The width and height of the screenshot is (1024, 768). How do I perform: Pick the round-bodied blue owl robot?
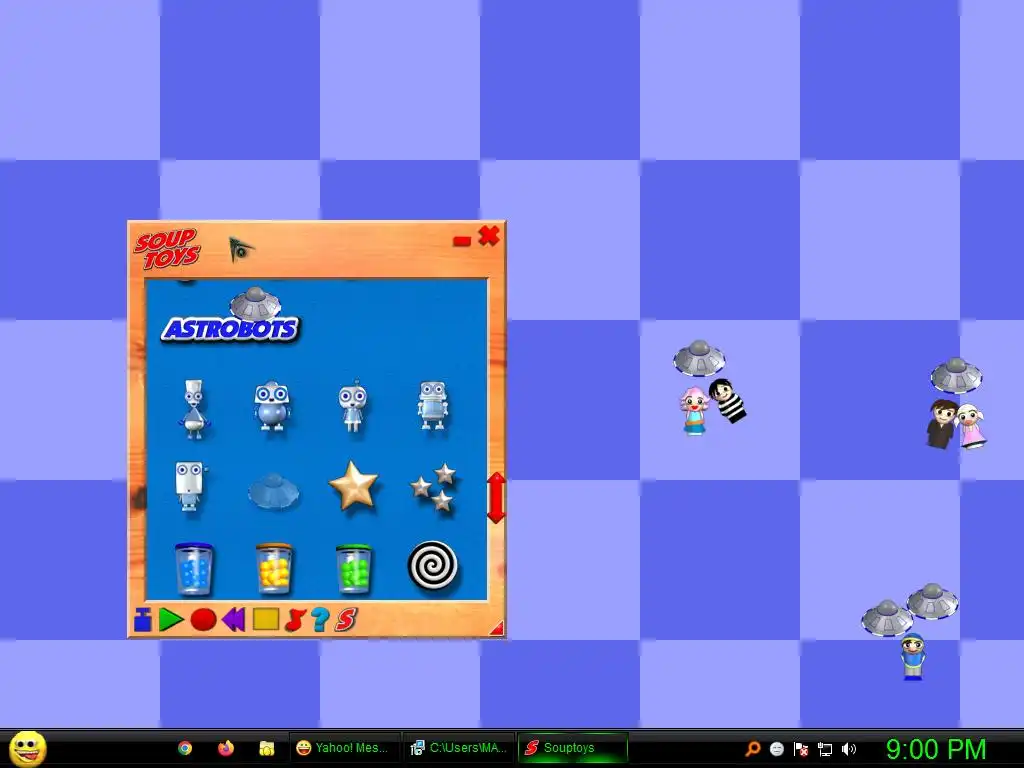pyautogui.click(x=272, y=406)
